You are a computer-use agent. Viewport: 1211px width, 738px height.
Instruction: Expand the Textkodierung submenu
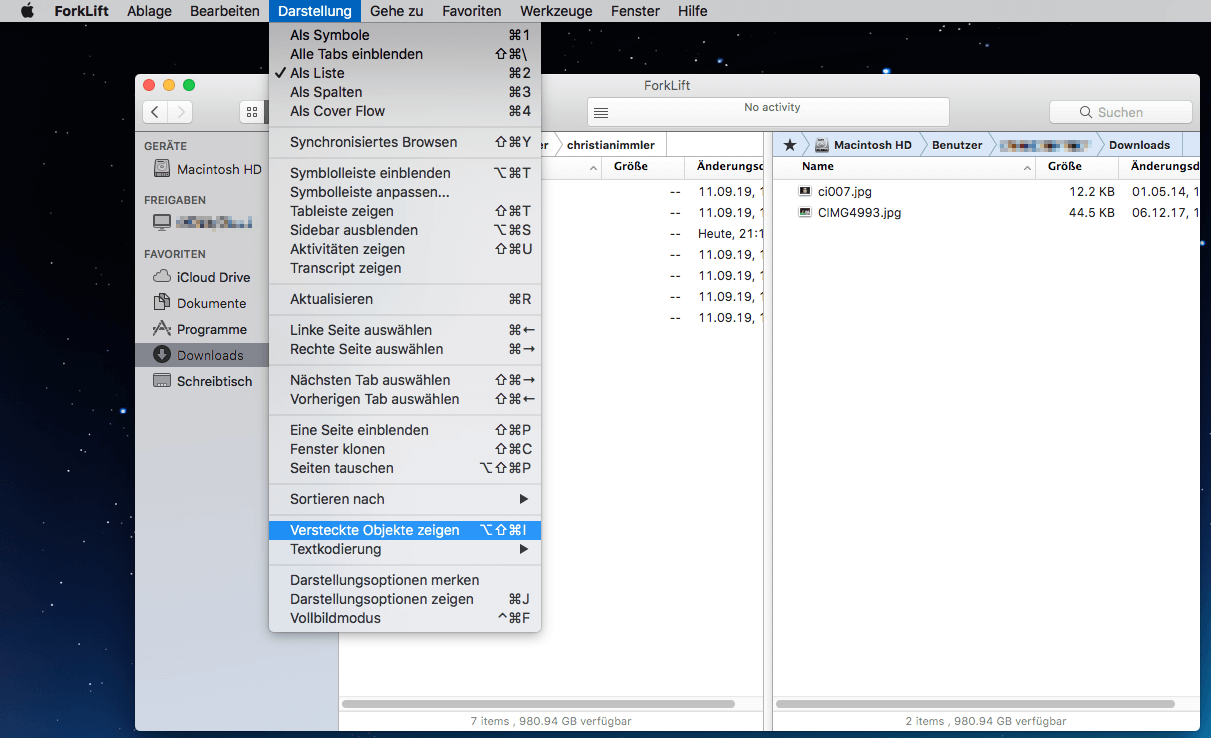click(405, 549)
